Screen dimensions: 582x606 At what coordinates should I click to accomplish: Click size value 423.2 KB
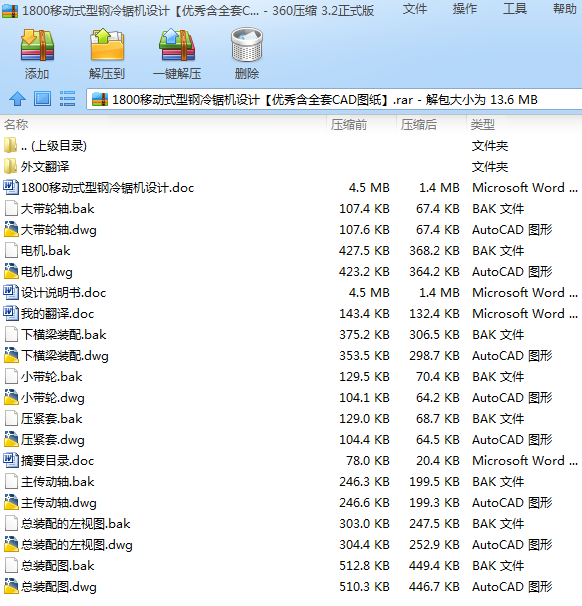point(364,272)
